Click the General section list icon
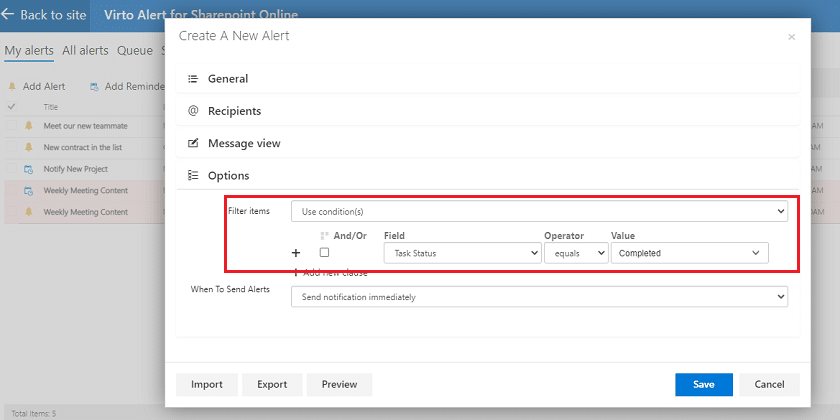Image resolution: width=840 pixels, height=420 pixels. (193, 79)
